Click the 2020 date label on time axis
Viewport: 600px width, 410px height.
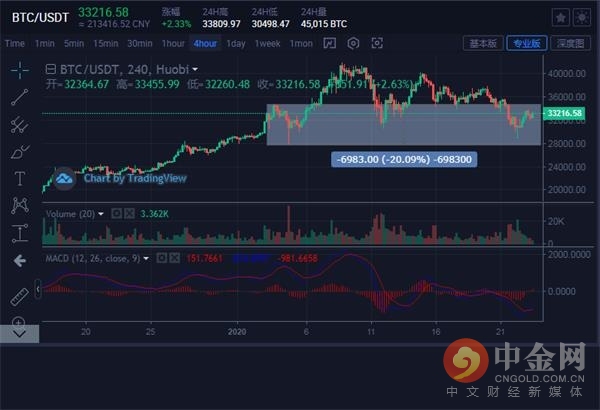(x=237, y=332)
